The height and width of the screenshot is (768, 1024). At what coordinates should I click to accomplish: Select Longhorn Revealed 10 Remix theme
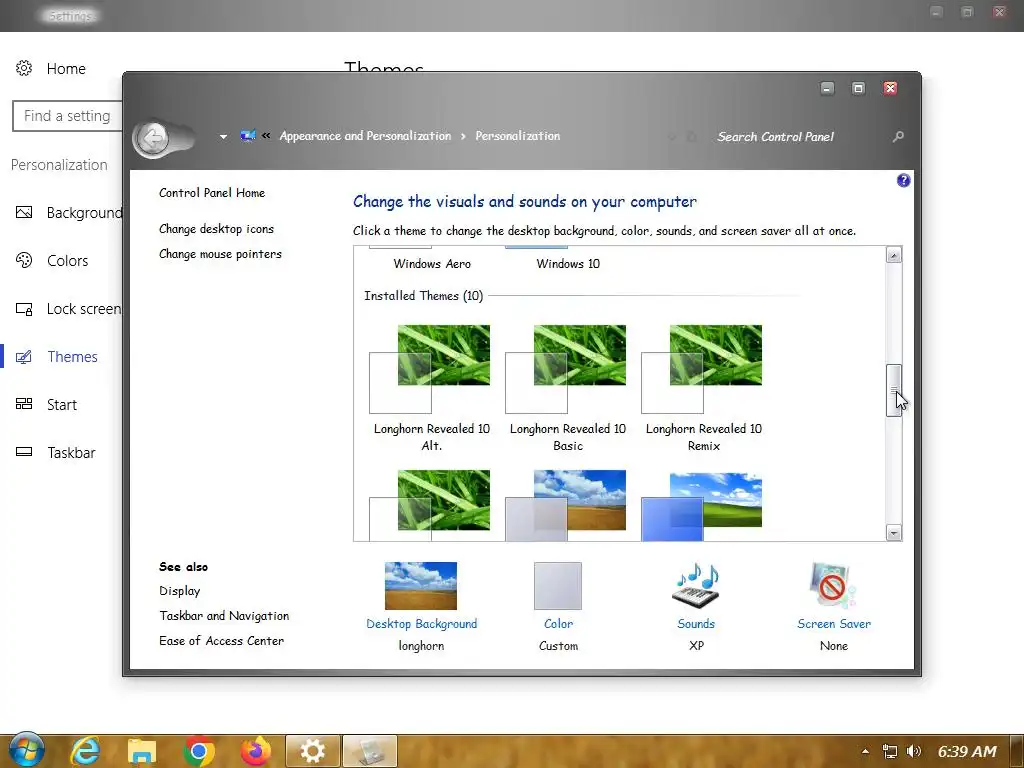coord(703,387)
